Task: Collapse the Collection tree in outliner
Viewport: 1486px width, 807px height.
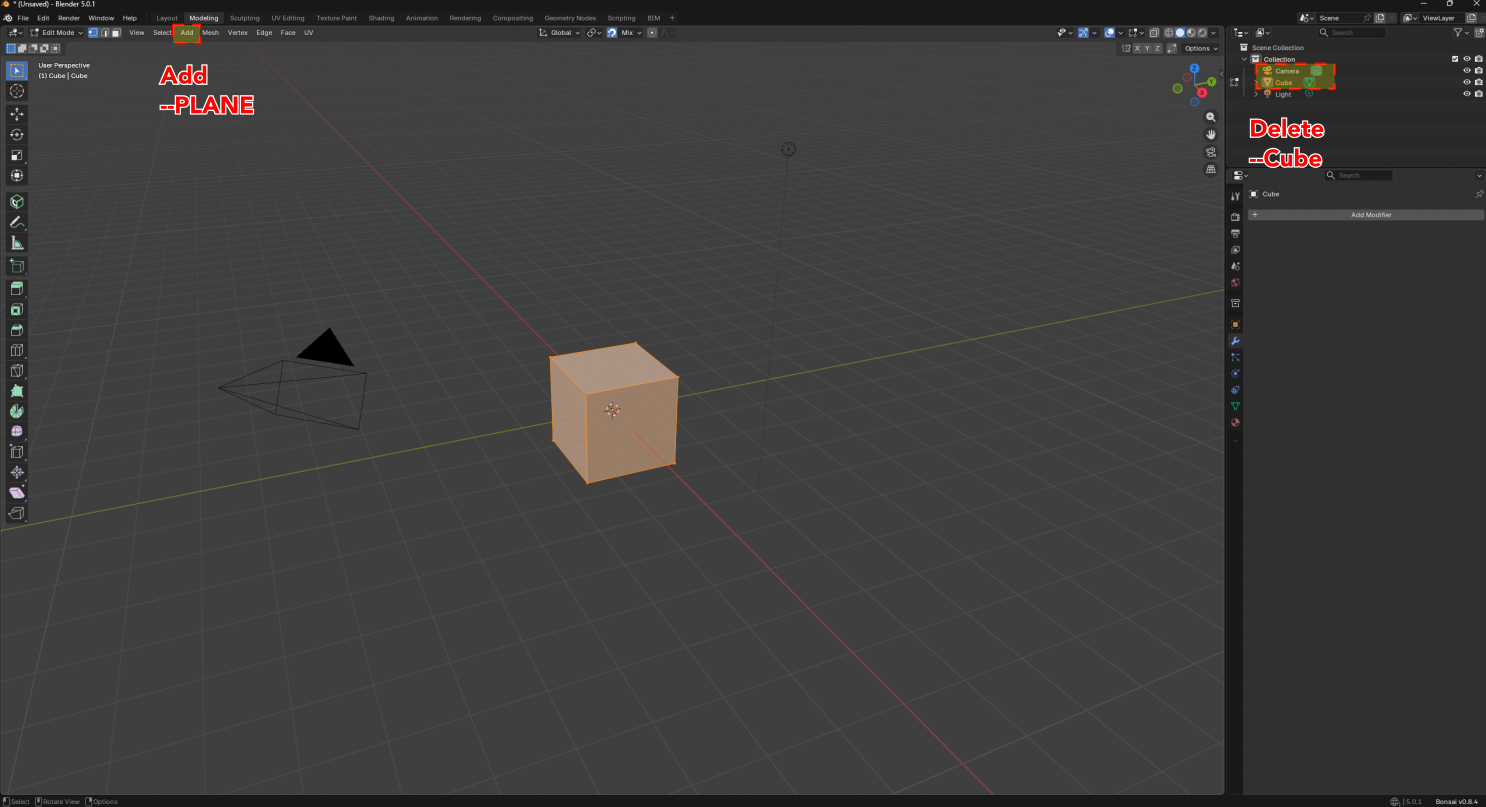Action: [x=1245, y=59]
